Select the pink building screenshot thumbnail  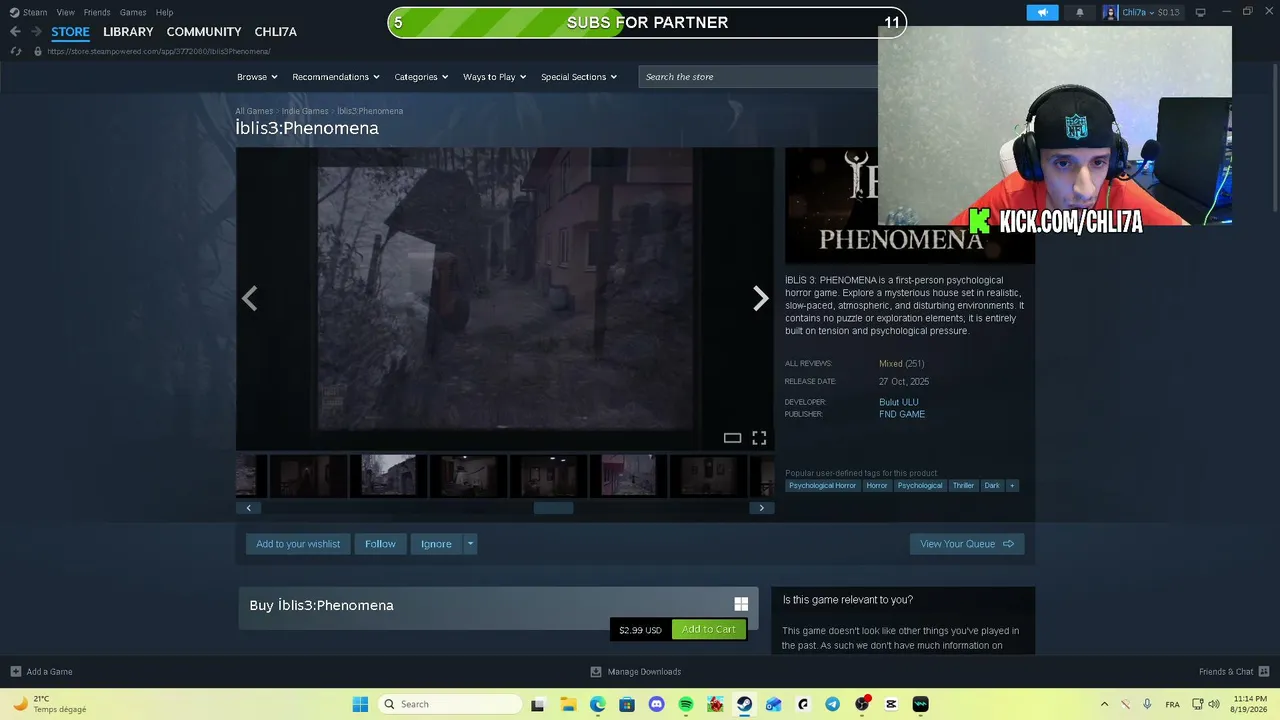pos(628,476)
